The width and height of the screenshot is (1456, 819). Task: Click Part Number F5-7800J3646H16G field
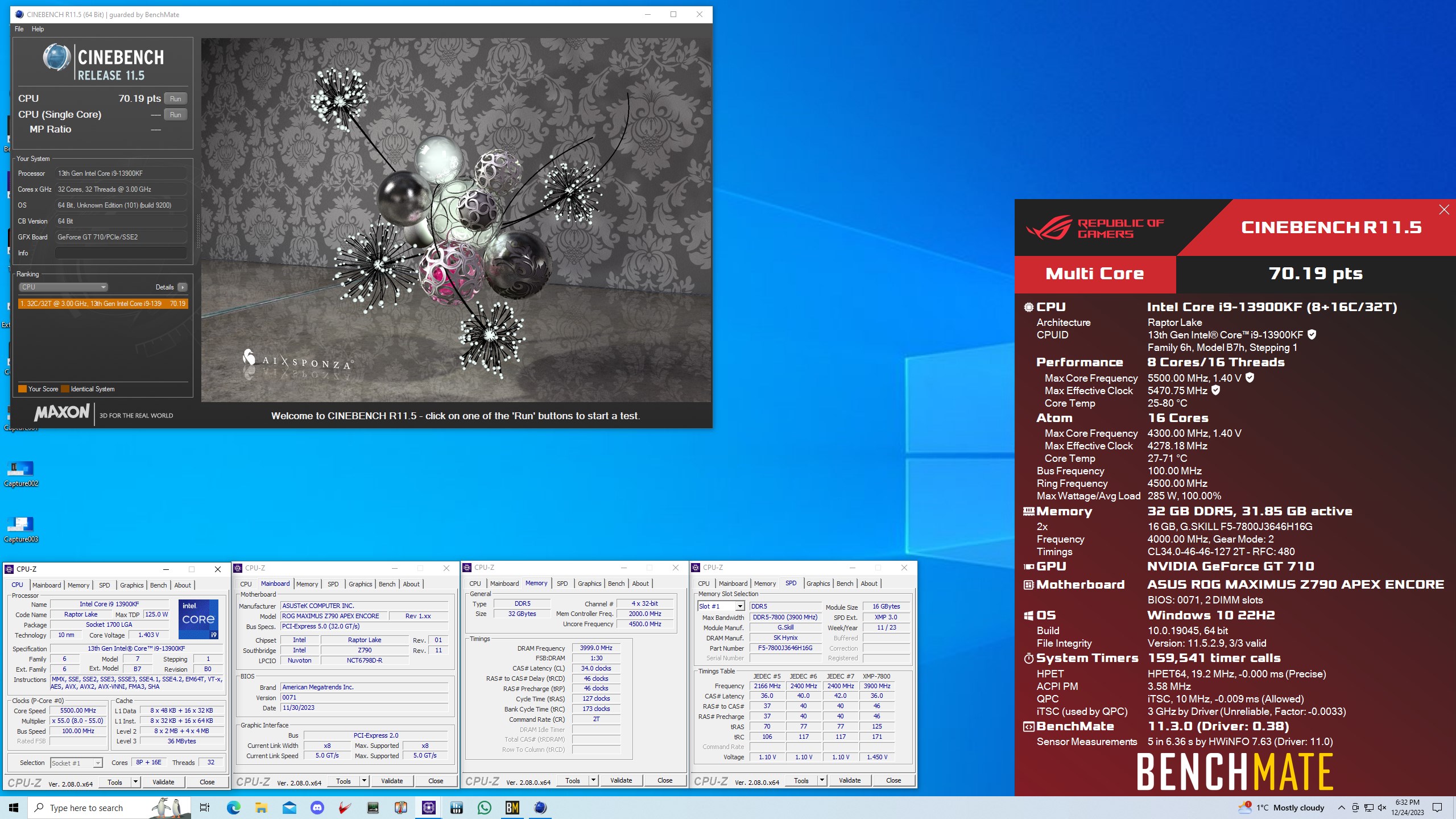785,648
